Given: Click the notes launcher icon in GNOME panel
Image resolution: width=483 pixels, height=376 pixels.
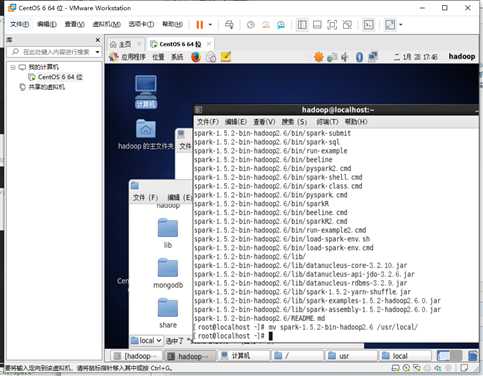Looking at the screenshot, I should click(x=226, y=57).
